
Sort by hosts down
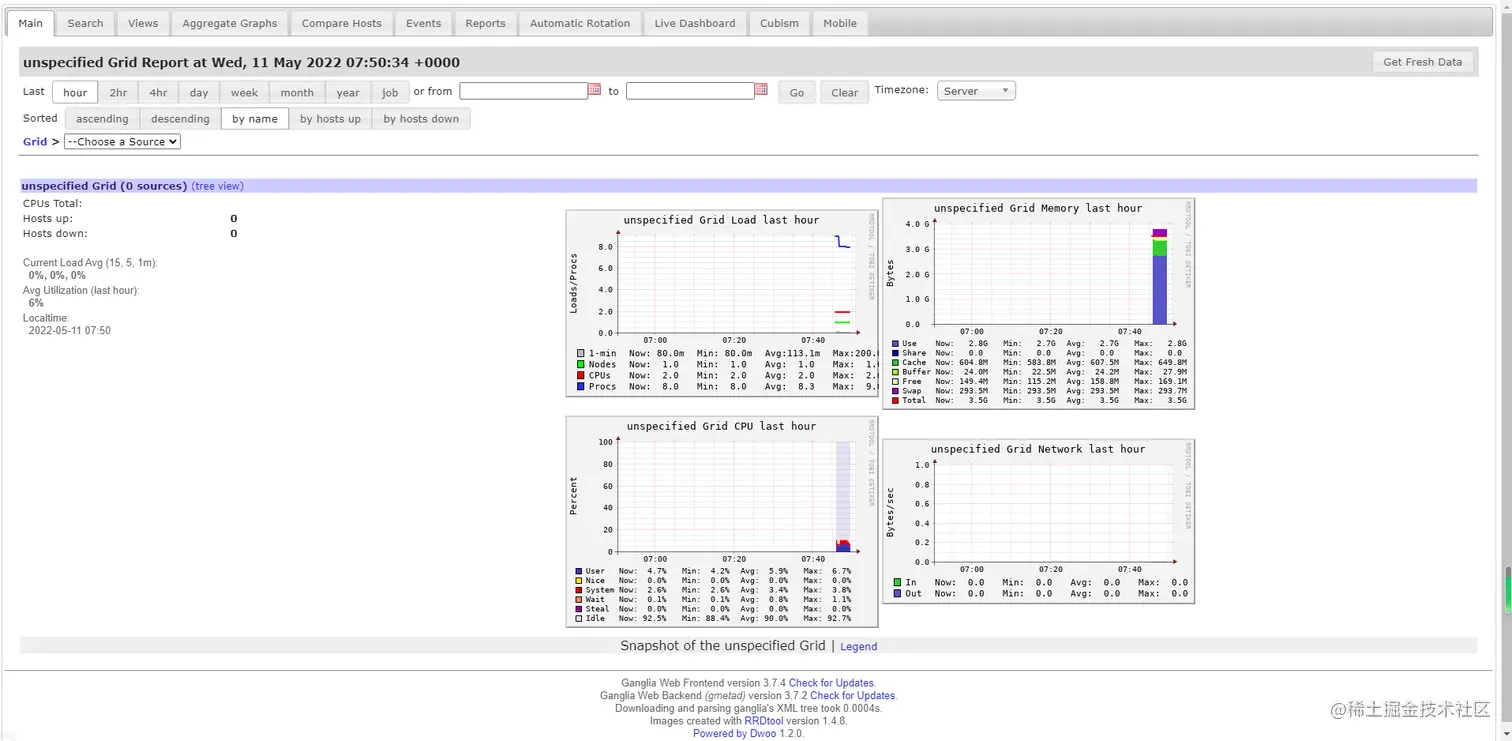coord(421,118)
